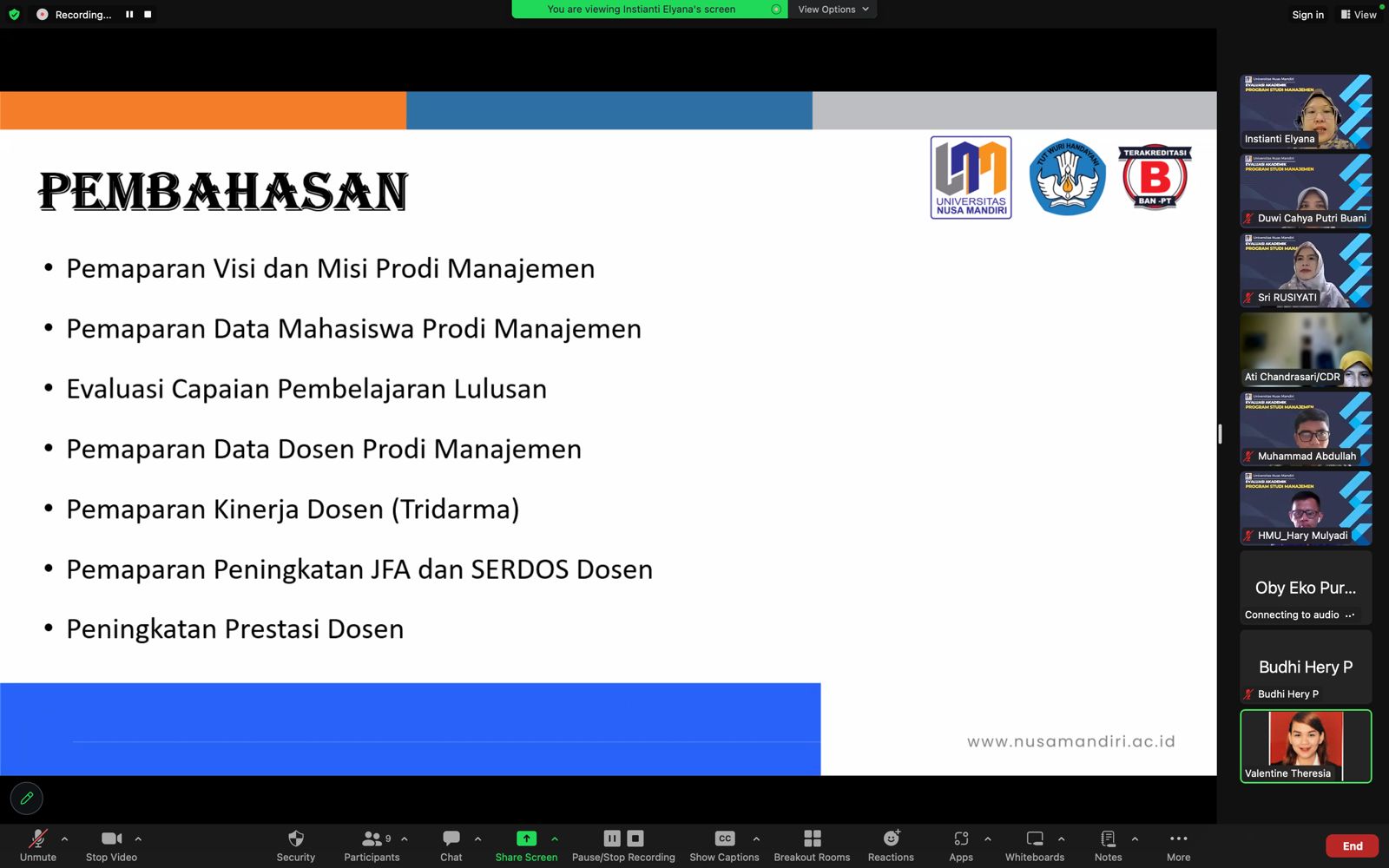
Task: Open the Chat panel
Action: coord(451,845)
